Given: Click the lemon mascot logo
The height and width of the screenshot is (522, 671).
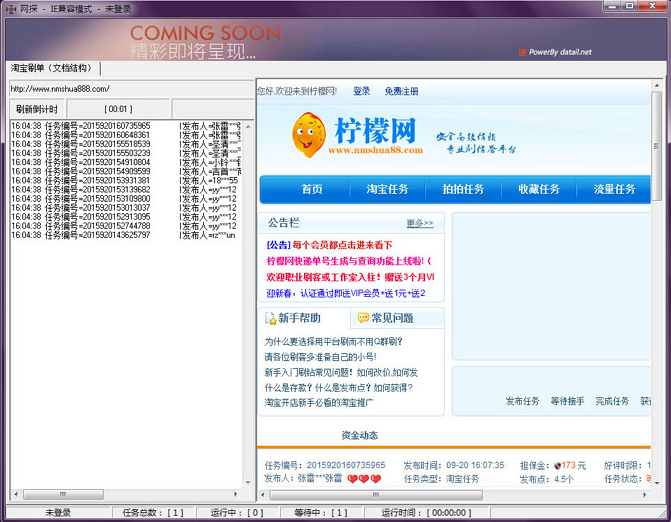Looking at the screenshot, I should [x=309, y=135].
